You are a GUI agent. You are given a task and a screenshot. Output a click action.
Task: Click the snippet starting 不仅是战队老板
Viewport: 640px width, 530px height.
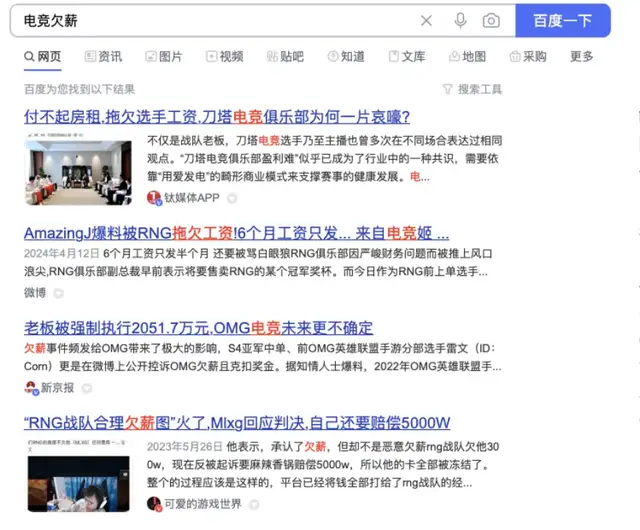[324, 158]
